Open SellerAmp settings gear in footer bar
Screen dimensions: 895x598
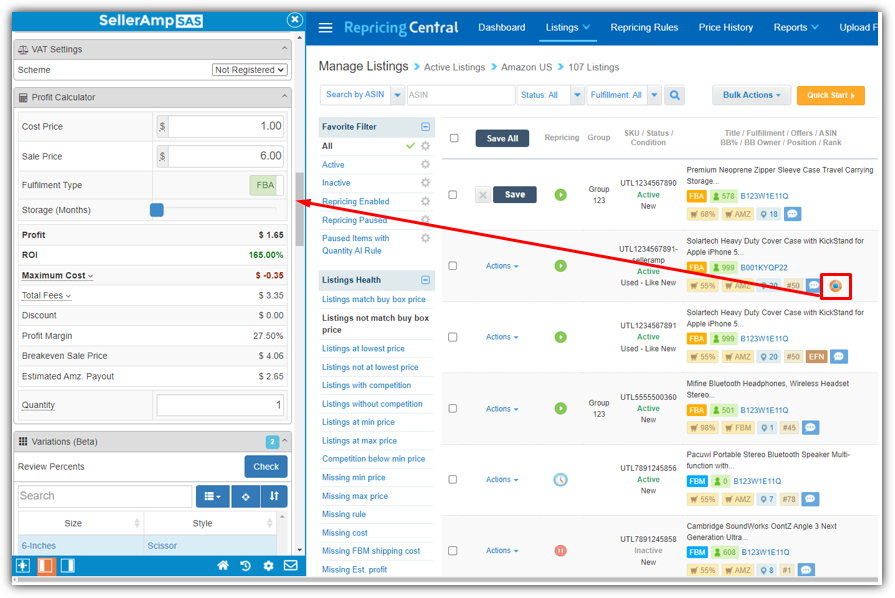[268, 565]
